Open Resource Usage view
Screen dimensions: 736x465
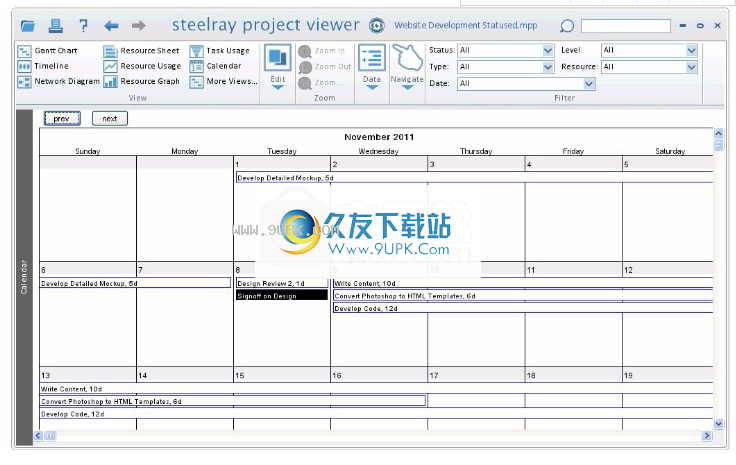pos(142,66)
